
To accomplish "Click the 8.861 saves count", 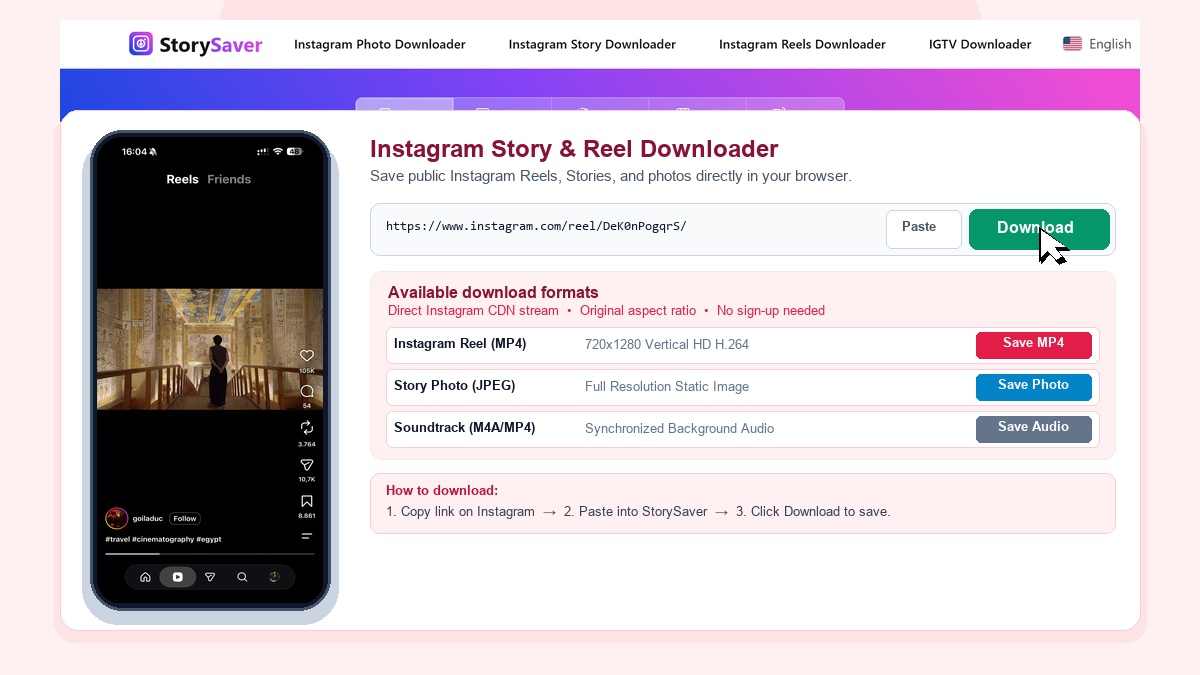I will click(x=307, y=516).
